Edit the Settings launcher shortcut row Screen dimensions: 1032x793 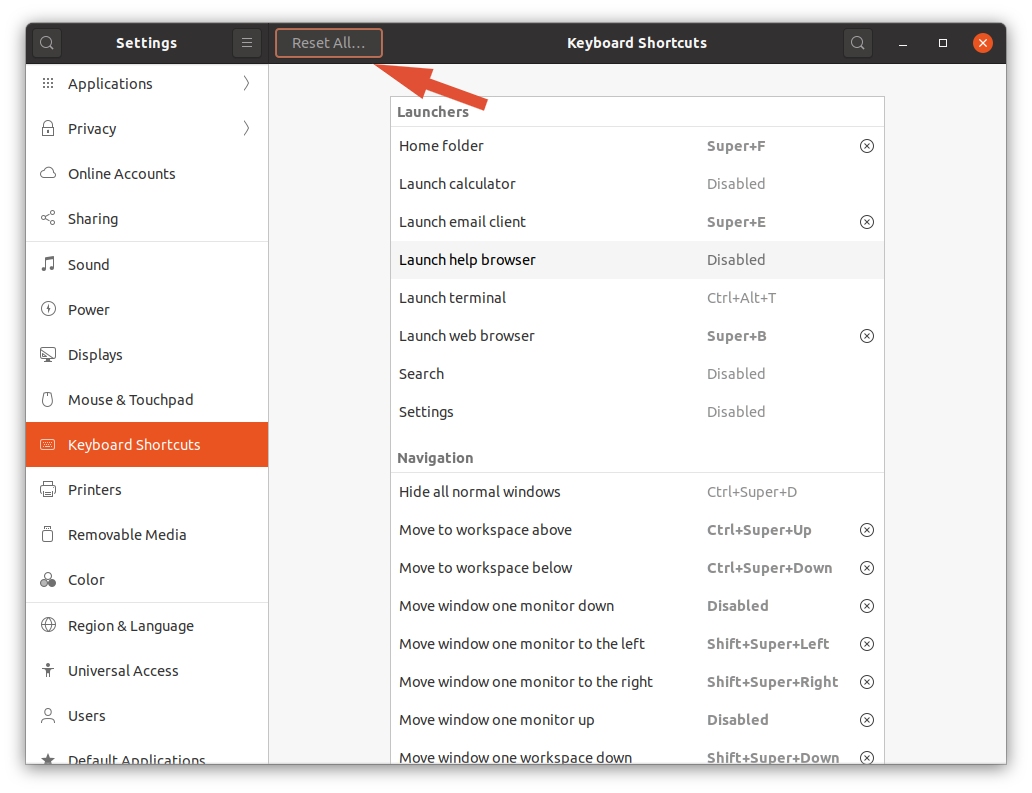tap(637, 412)
